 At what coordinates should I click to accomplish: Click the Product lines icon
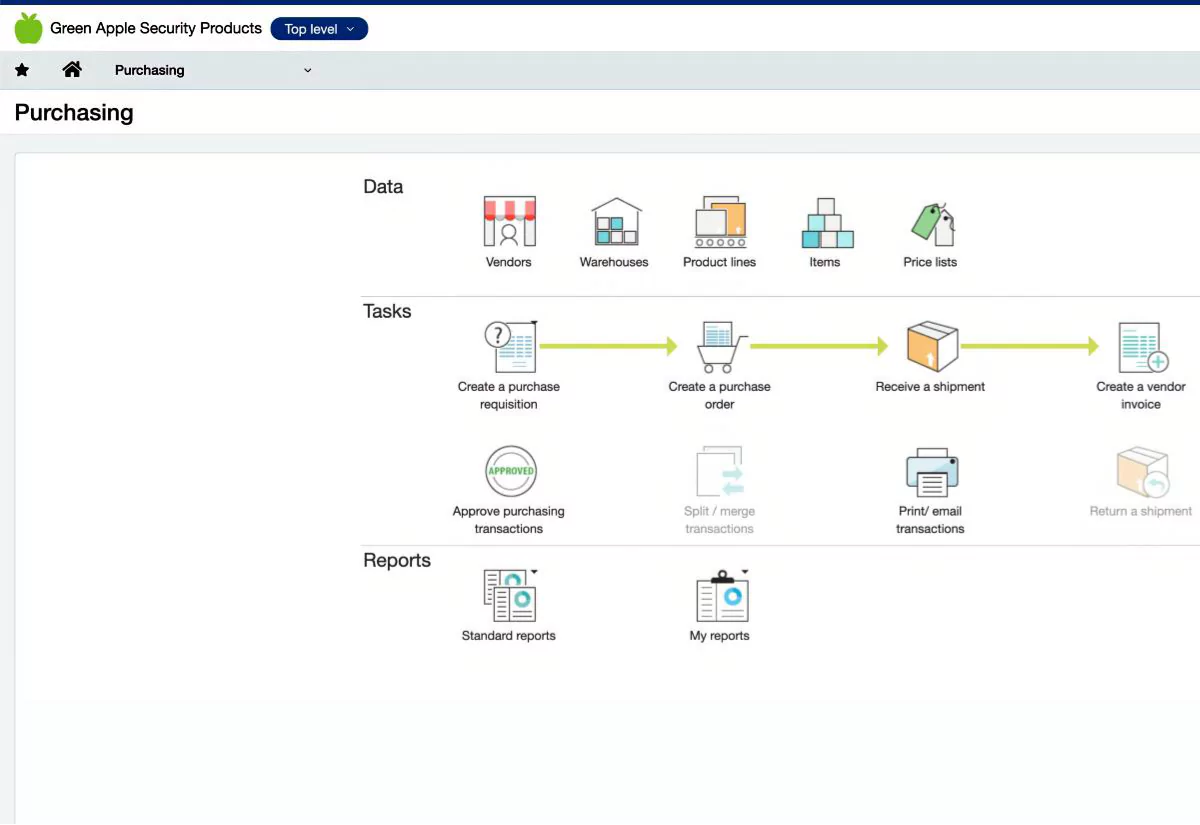coord(720,222)
